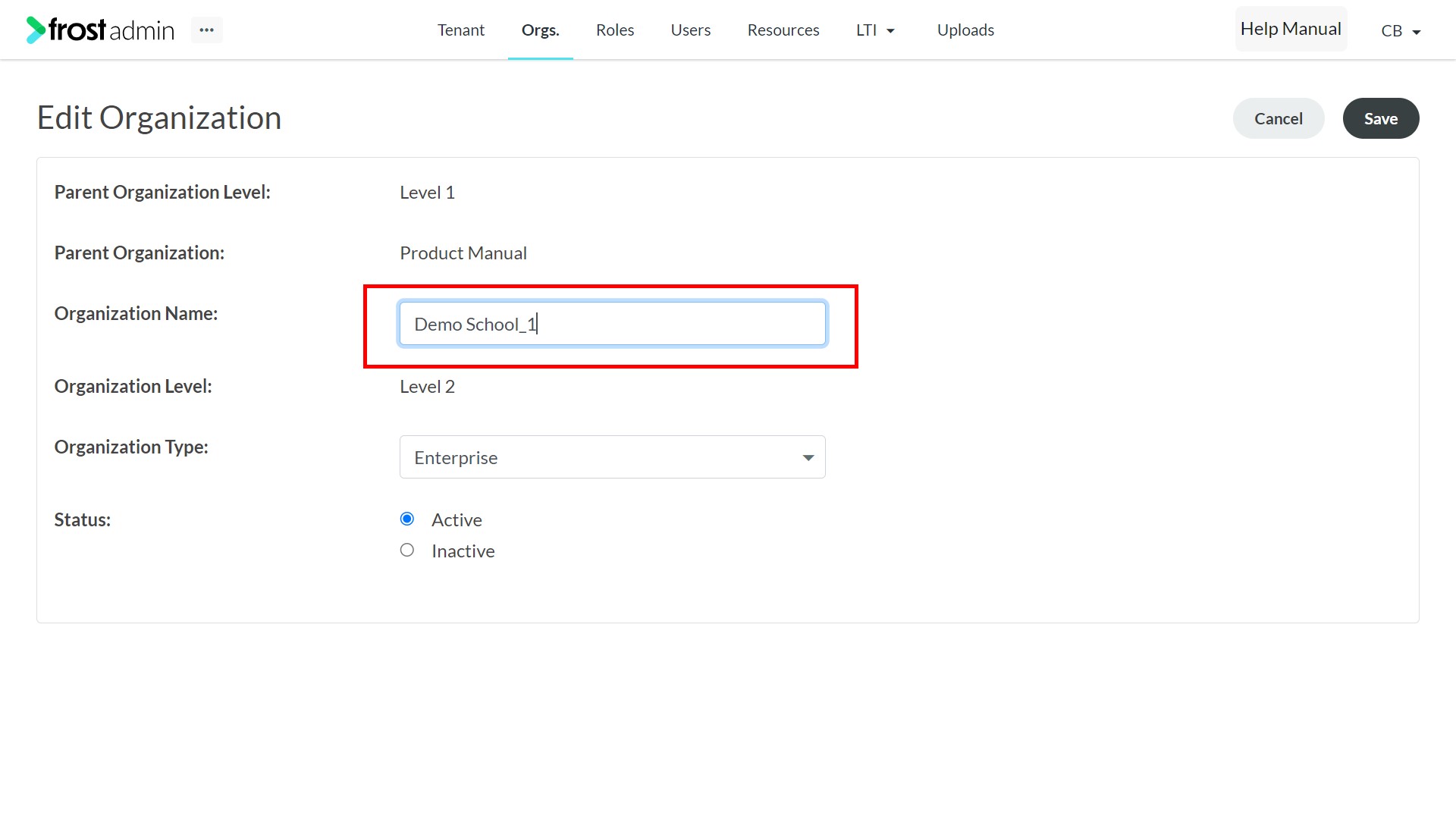The height and width of the screenshot is (819, 1456).
Task: Select the Inactive status radio button
Action: 407,551
